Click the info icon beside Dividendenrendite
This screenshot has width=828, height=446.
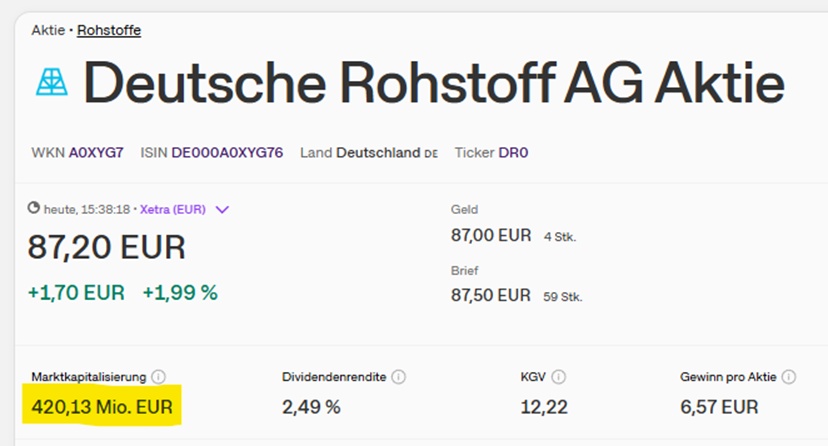[399, 377]
